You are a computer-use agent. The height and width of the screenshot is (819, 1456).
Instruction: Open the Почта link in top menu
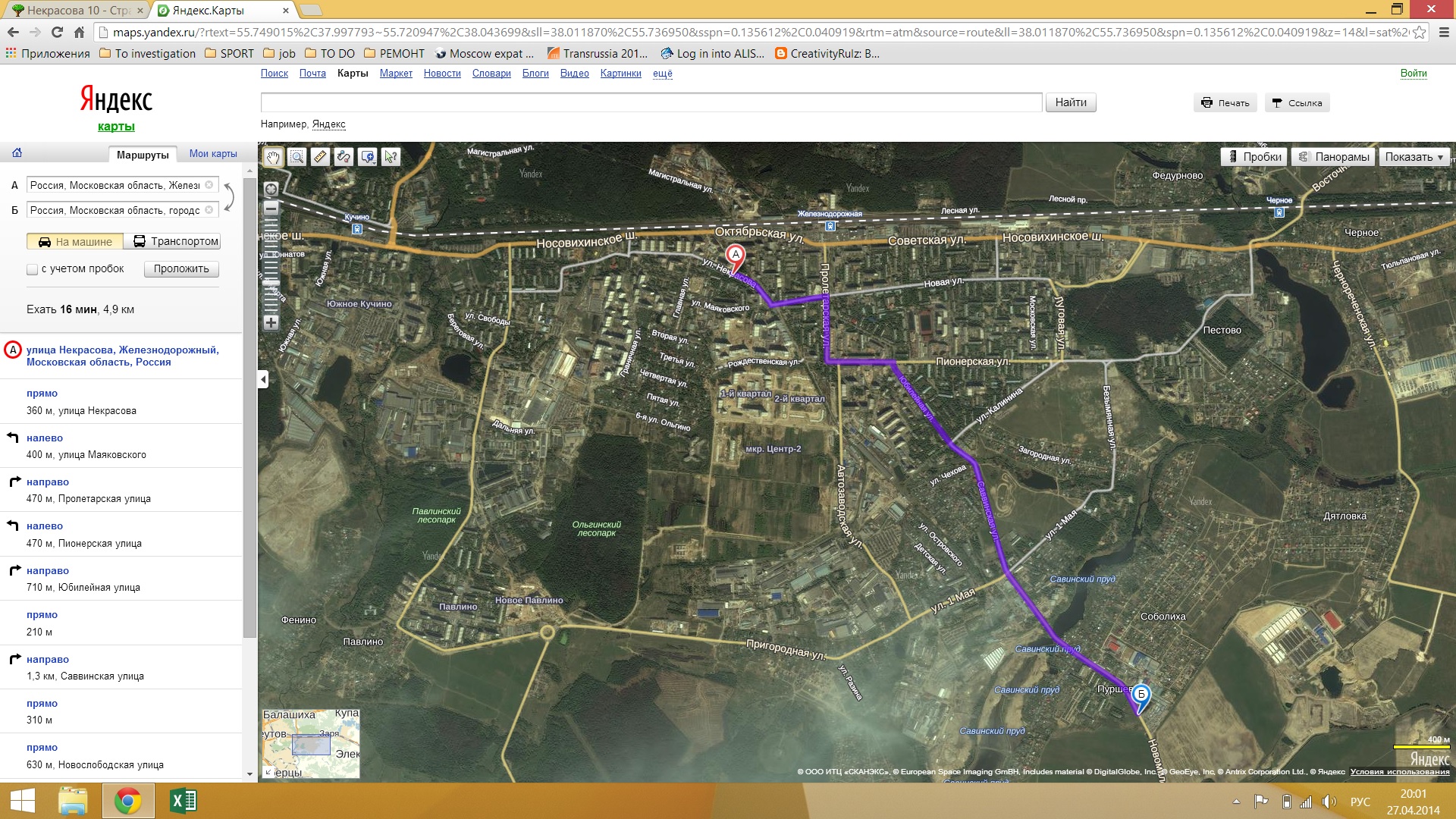pos(312,74)
